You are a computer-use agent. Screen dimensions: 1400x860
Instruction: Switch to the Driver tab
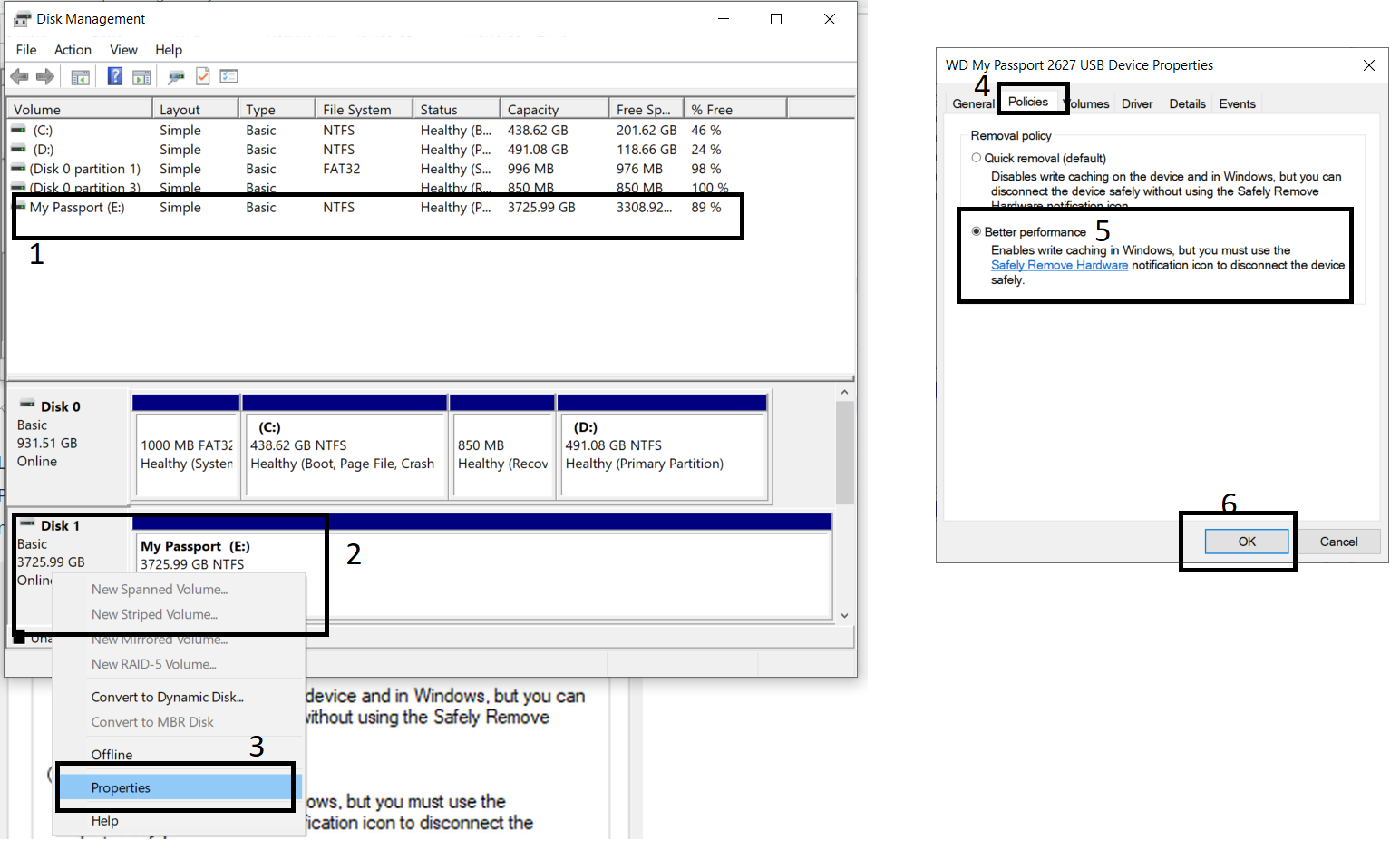(1137, 103)
